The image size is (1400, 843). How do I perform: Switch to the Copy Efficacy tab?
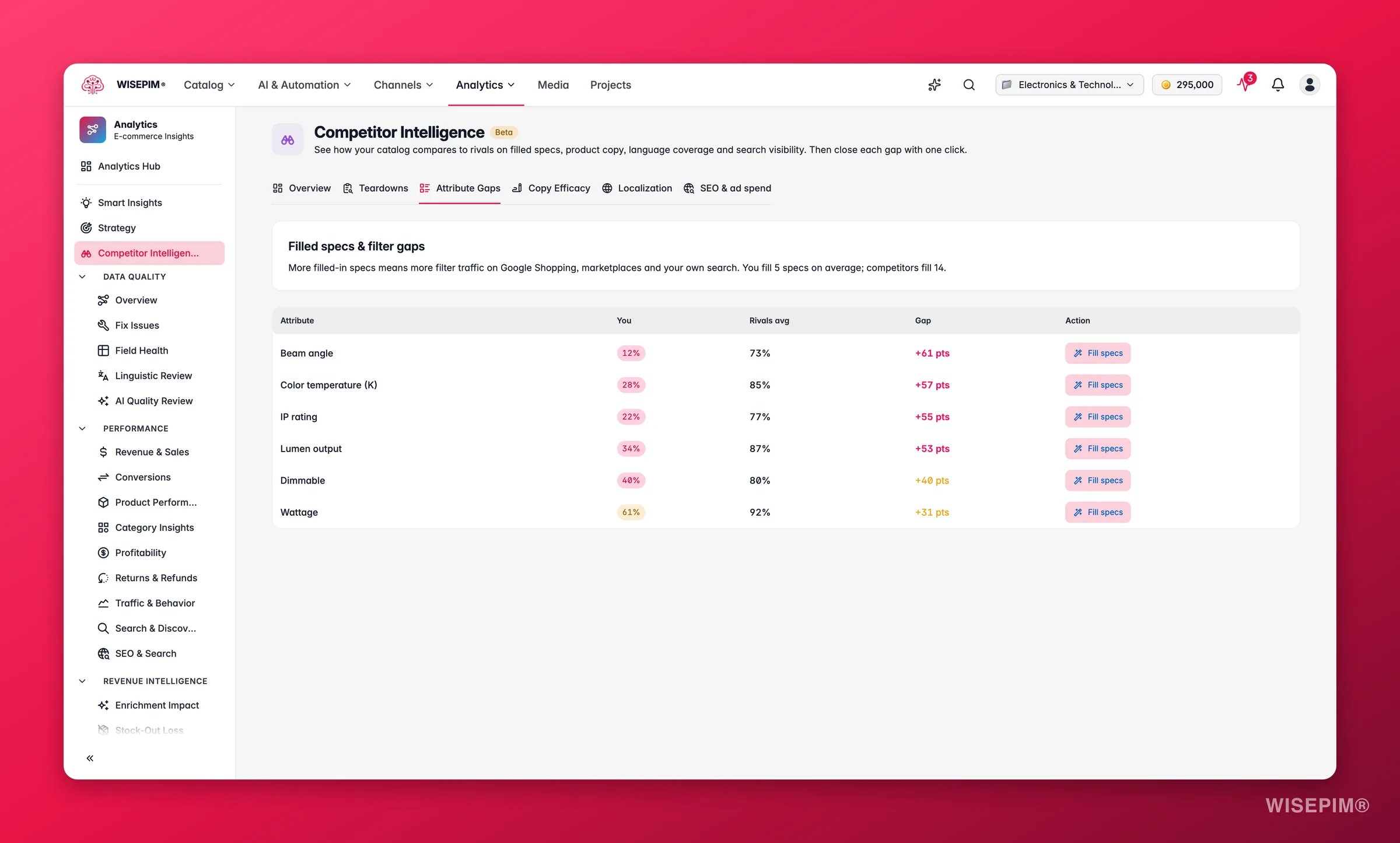[x=551, y=188]
